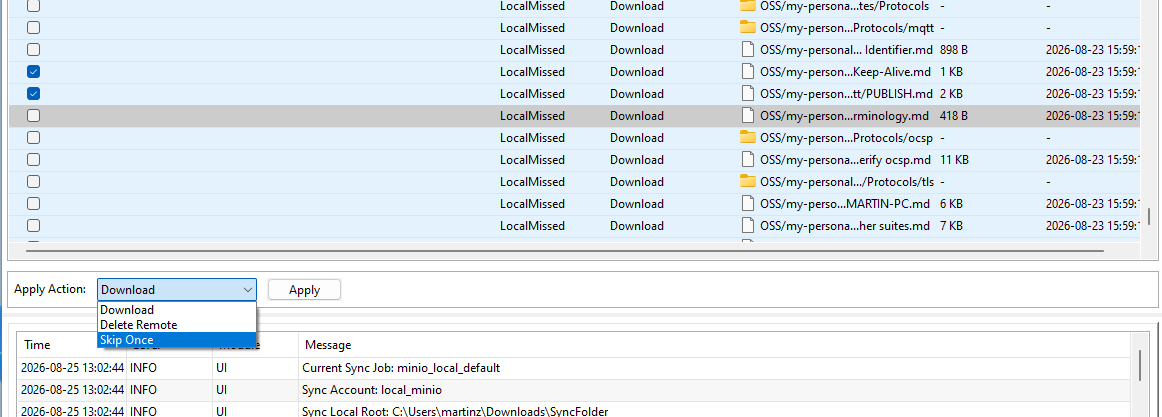The height and width of the screenshot is (417, 1162).
Task: Click the 7 KB size of her suites.md
Action: point(951,226)
